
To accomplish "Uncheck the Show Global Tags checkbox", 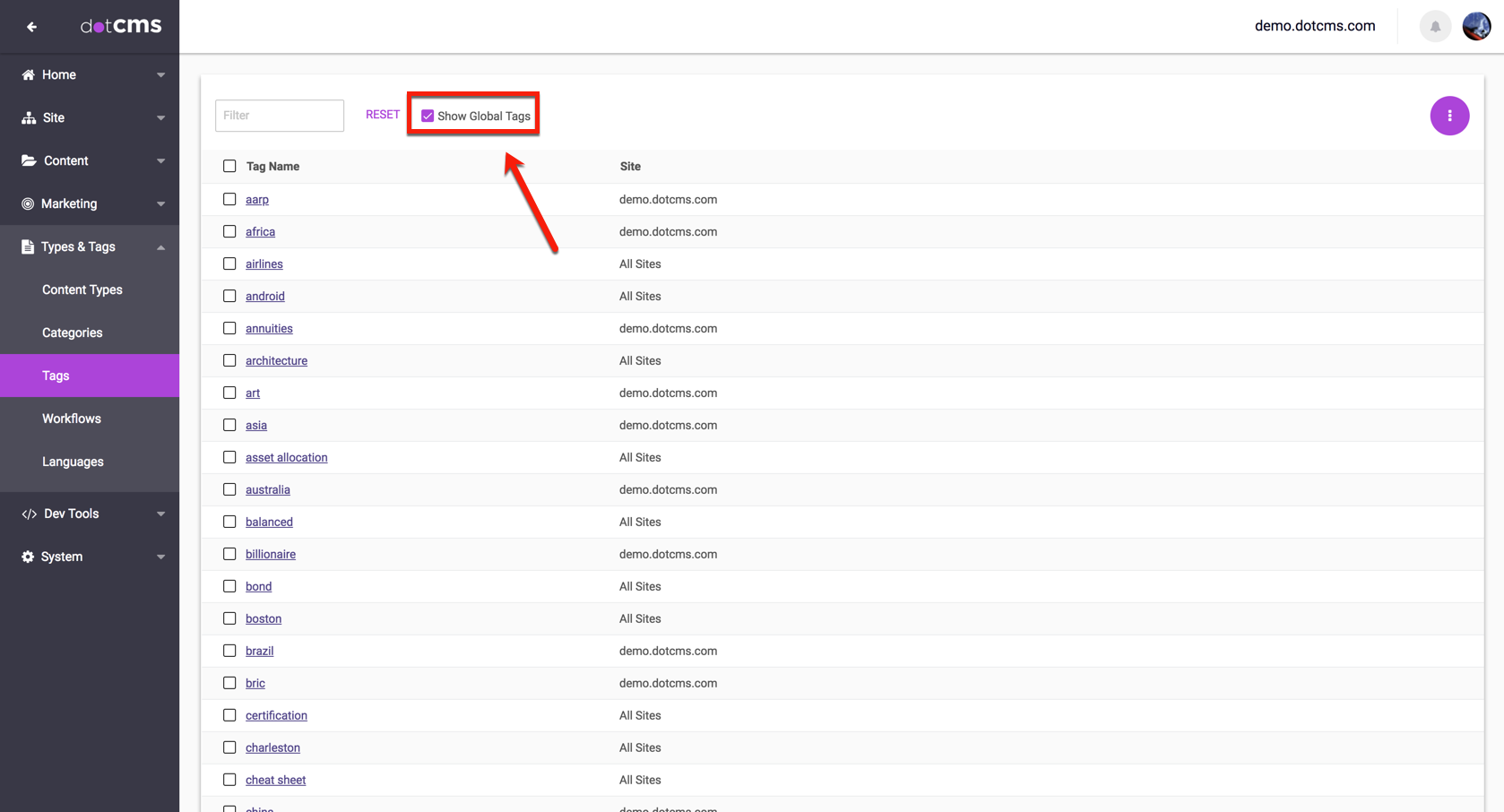I will click(x=428, y=116).
